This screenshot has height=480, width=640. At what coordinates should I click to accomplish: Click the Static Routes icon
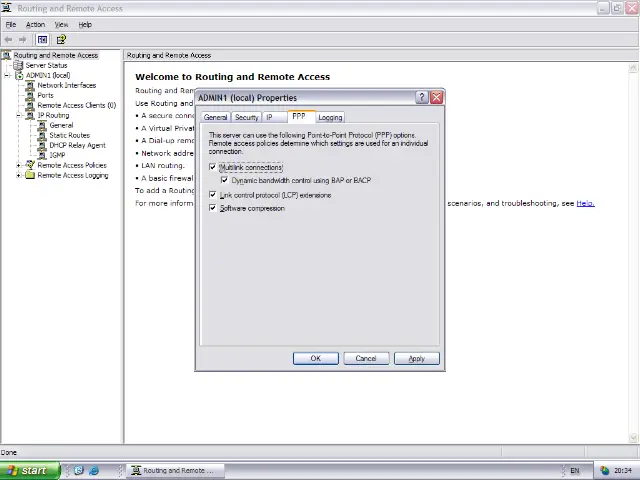click(42, 136)
